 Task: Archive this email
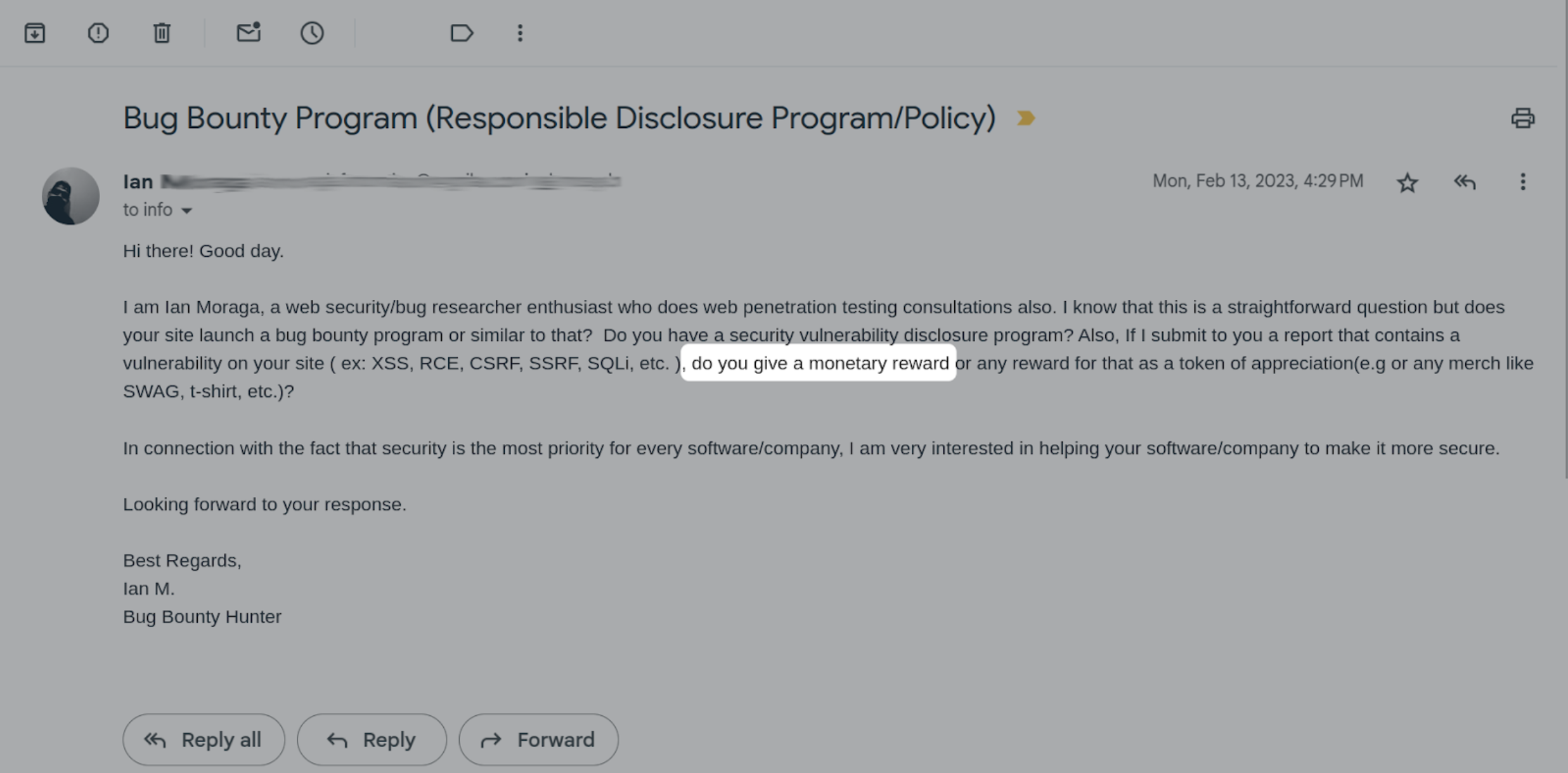coord(36,32)
